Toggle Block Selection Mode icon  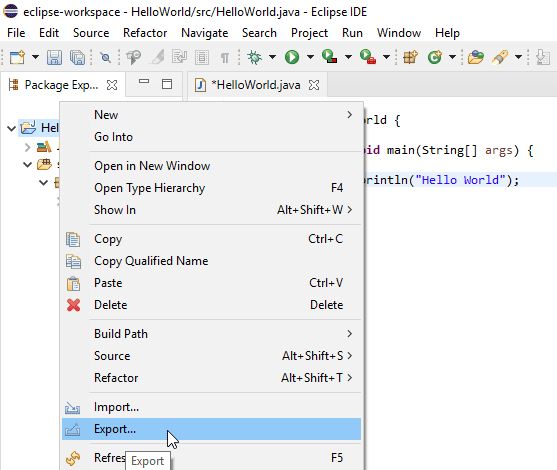pyautogui.click(x=202, y=57)
